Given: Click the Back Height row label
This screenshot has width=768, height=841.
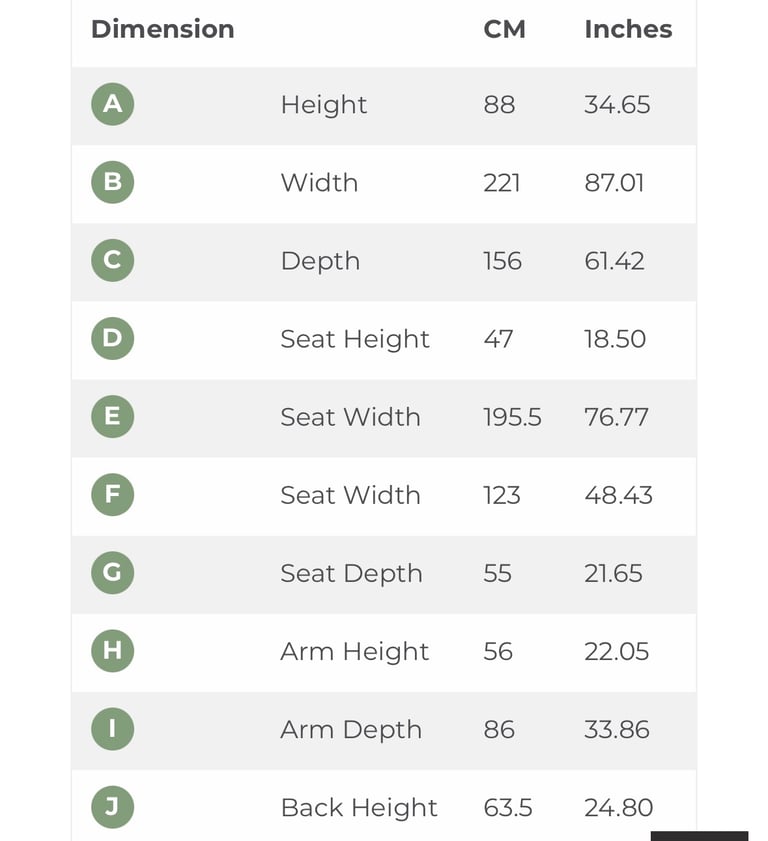Looking at the screenshot, I should 359,808.
